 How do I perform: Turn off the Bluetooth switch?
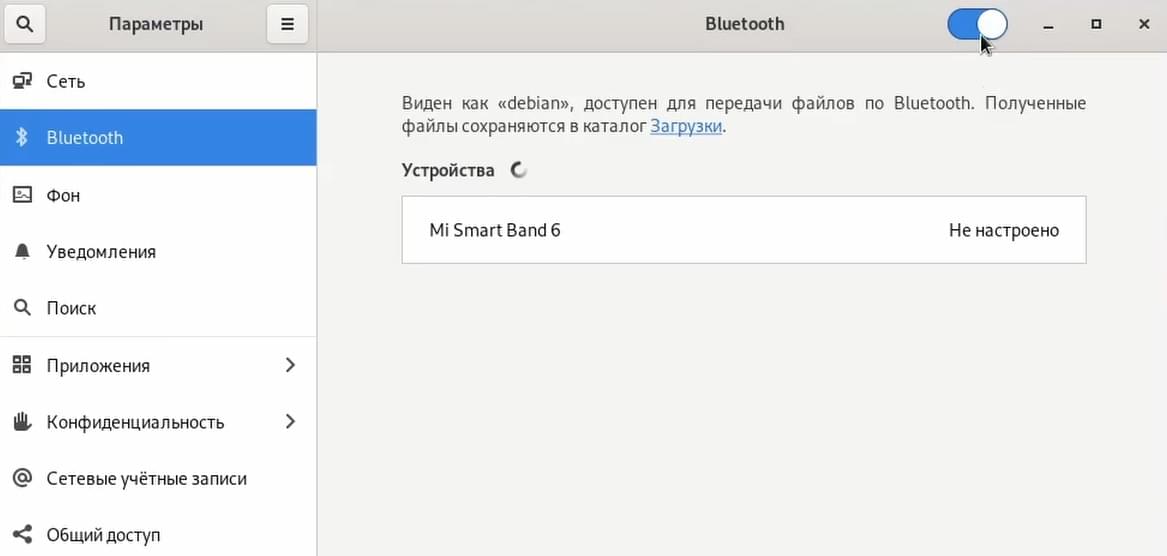click(977, 25)
